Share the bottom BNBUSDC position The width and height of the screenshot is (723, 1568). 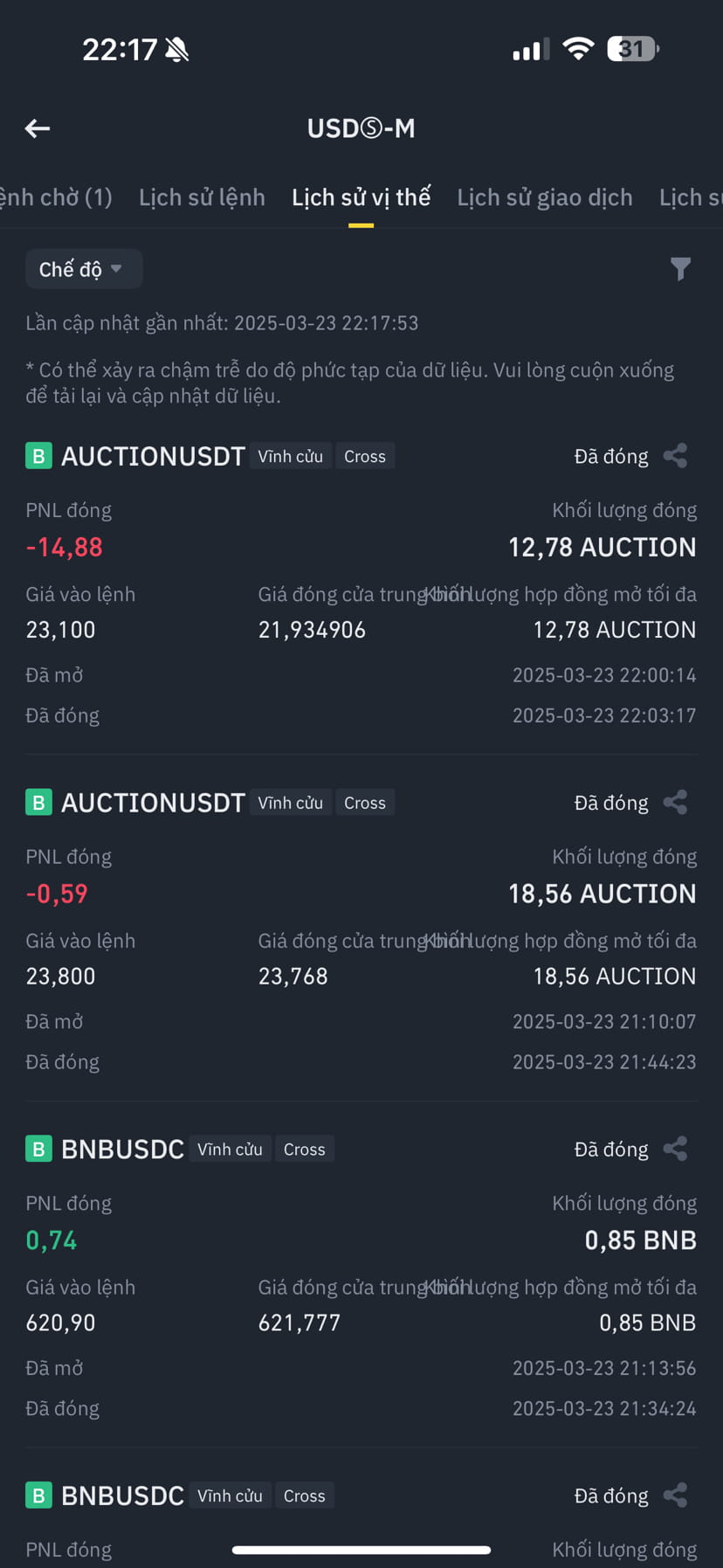click(x=675, y=1495)
